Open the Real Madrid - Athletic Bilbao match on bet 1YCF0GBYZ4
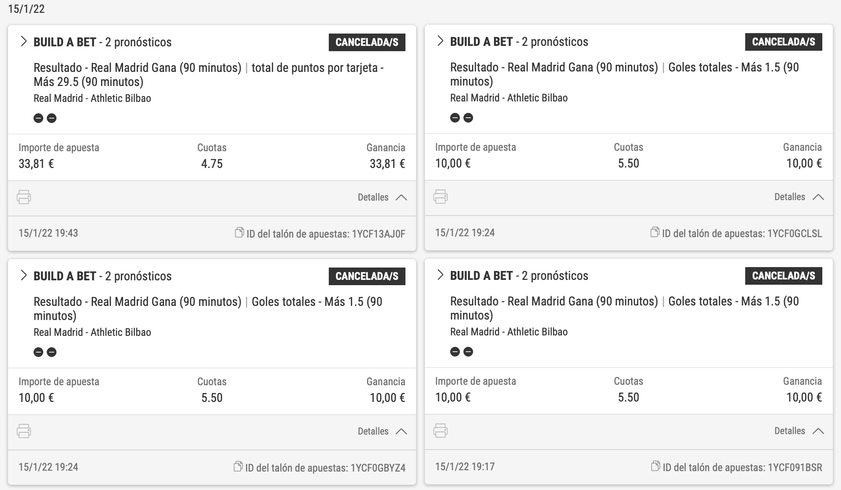This screenshot has width=841, height=490. point(92,332)
